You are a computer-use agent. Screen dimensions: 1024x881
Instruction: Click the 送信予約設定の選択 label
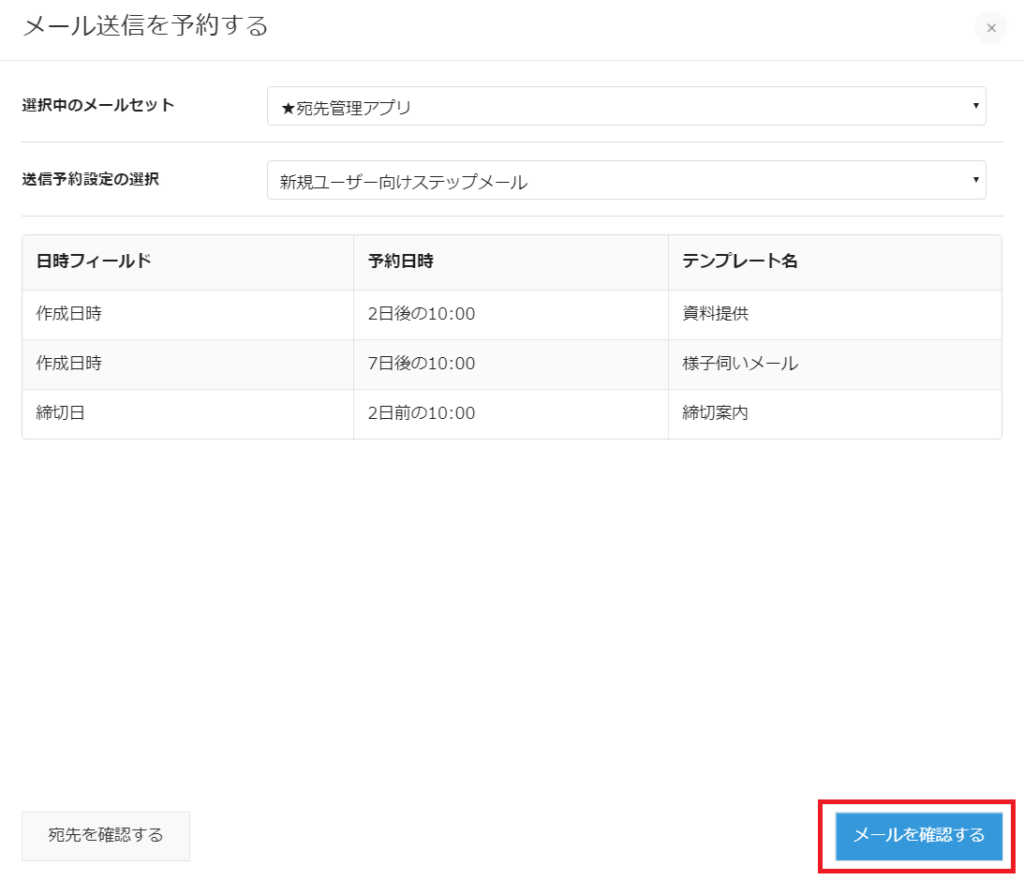tap(90, 179)
